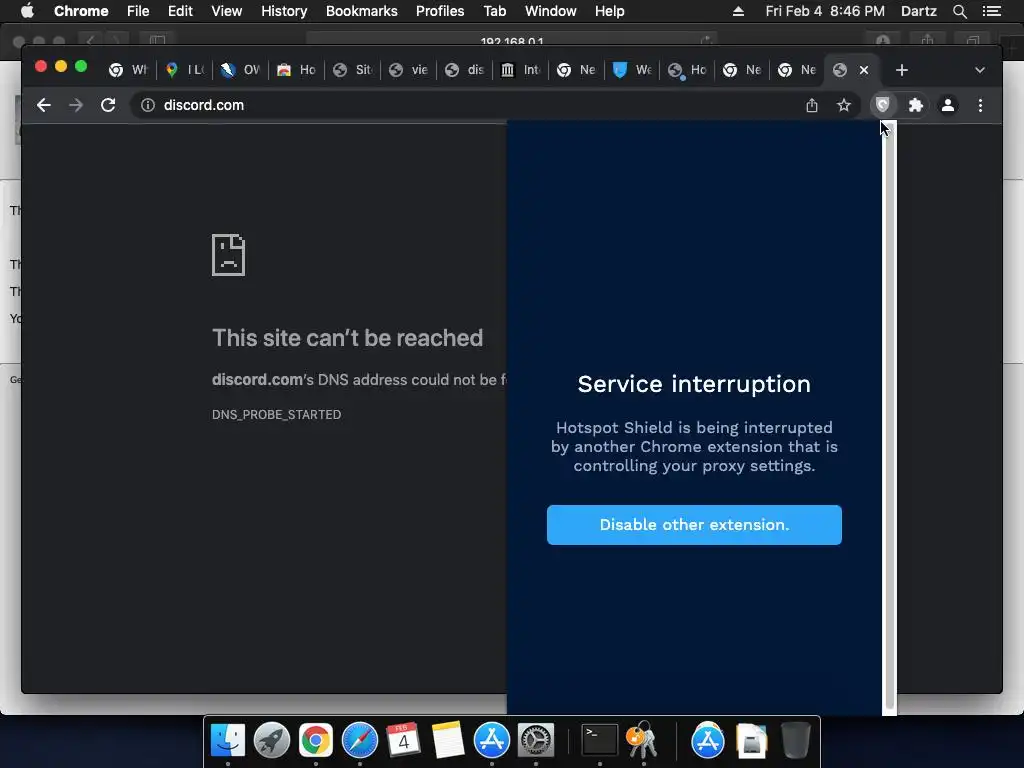This screenshot has height=768, width=1024.
Task: Open Calendar from the Dock
Action: coord(403,740)
